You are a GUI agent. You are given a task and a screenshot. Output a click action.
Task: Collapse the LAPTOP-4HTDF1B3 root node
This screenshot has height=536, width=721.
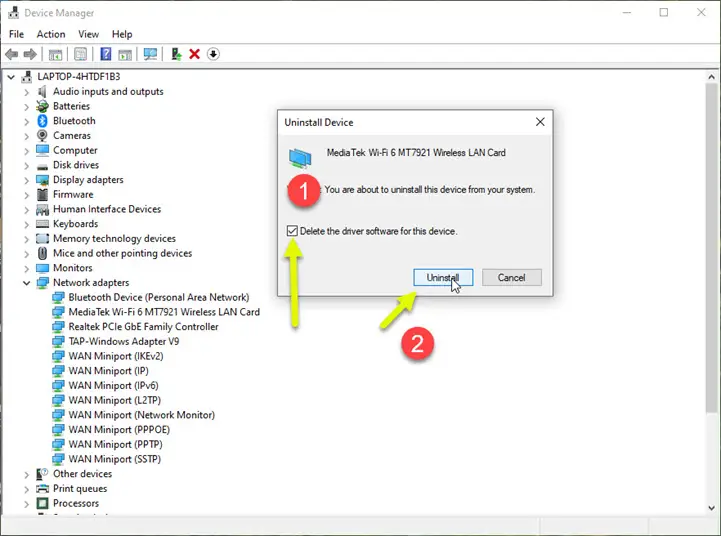(11, 77)
